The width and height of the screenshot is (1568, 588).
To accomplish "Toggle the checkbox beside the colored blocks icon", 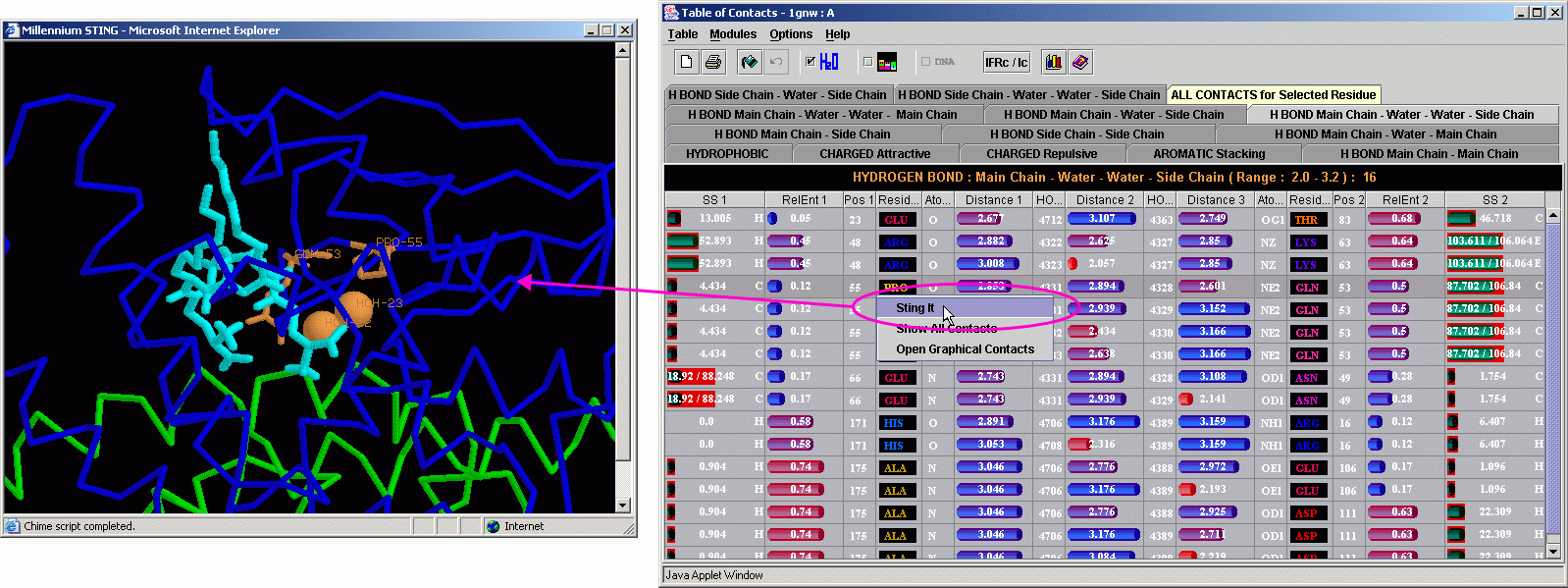I will click(867, 61).
